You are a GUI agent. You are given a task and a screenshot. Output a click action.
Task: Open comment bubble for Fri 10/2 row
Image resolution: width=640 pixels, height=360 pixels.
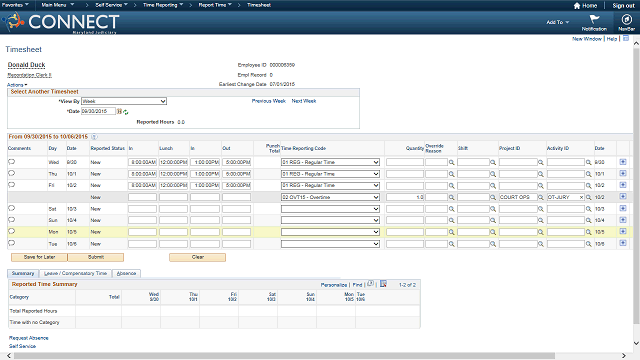(x=11, y=184)
